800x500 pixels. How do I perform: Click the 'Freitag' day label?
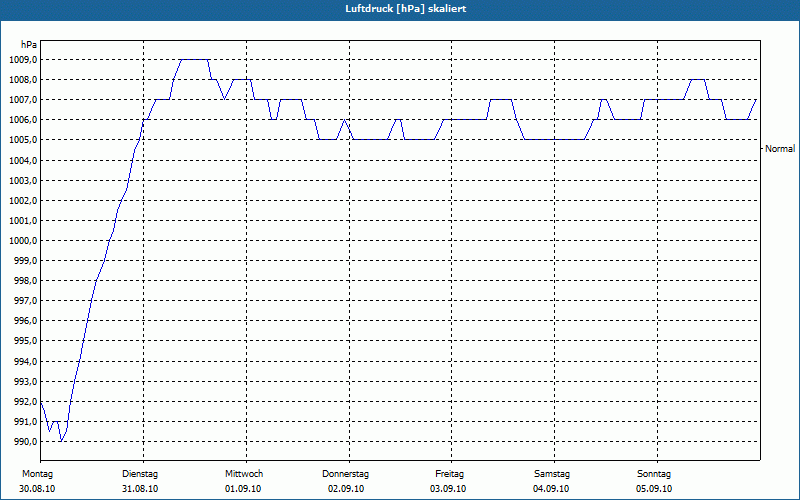tap(449, 474)
